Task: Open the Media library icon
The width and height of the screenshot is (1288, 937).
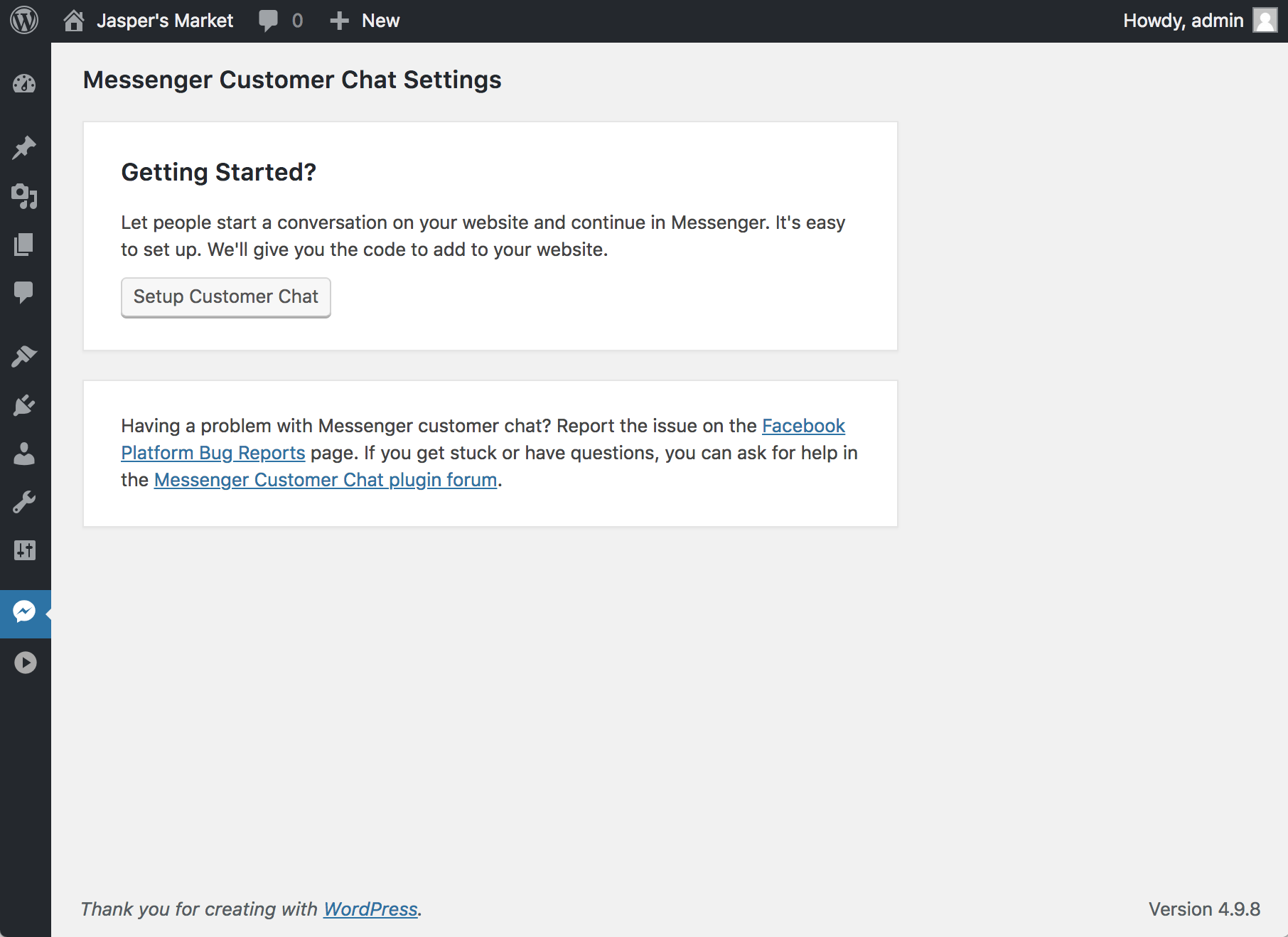Action: (24, 196)
